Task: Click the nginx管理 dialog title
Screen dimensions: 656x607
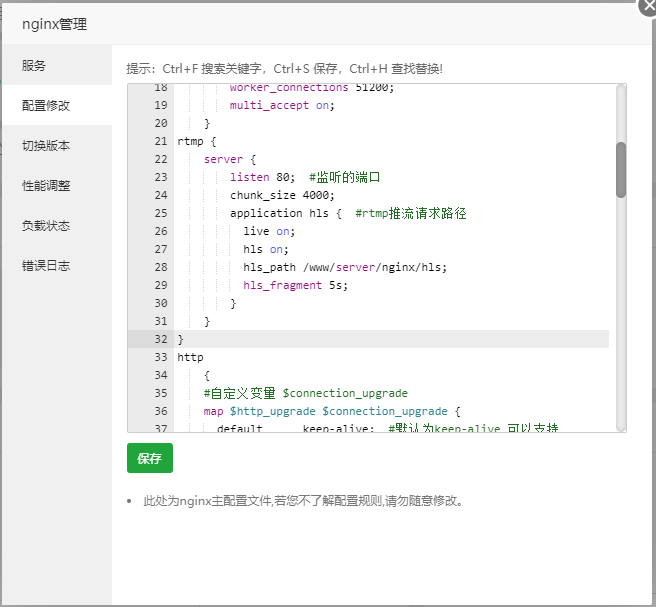Action: point(54,24)
